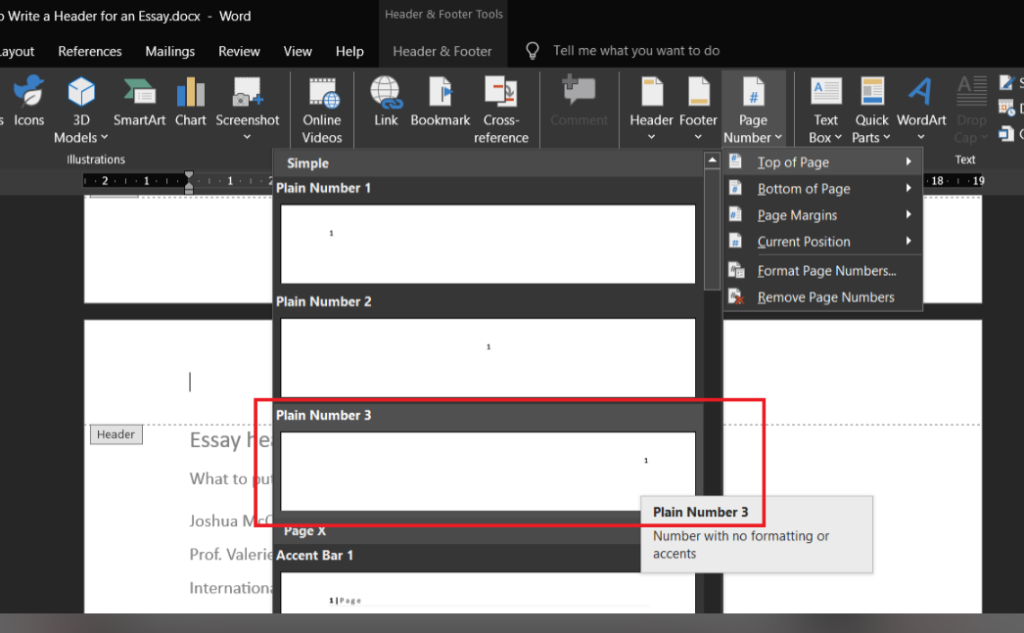Insert a Text Box
The height and width of the screenshot is (633, 1024).
(826, 94)
